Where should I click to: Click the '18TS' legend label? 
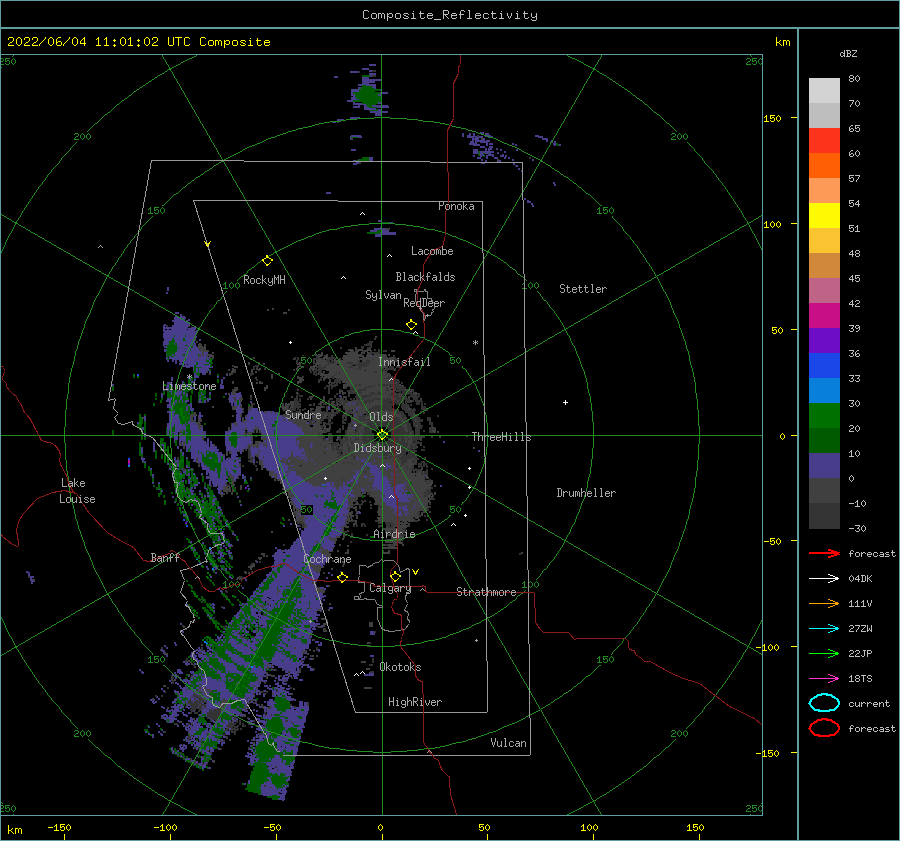click(x=860, y=679)
